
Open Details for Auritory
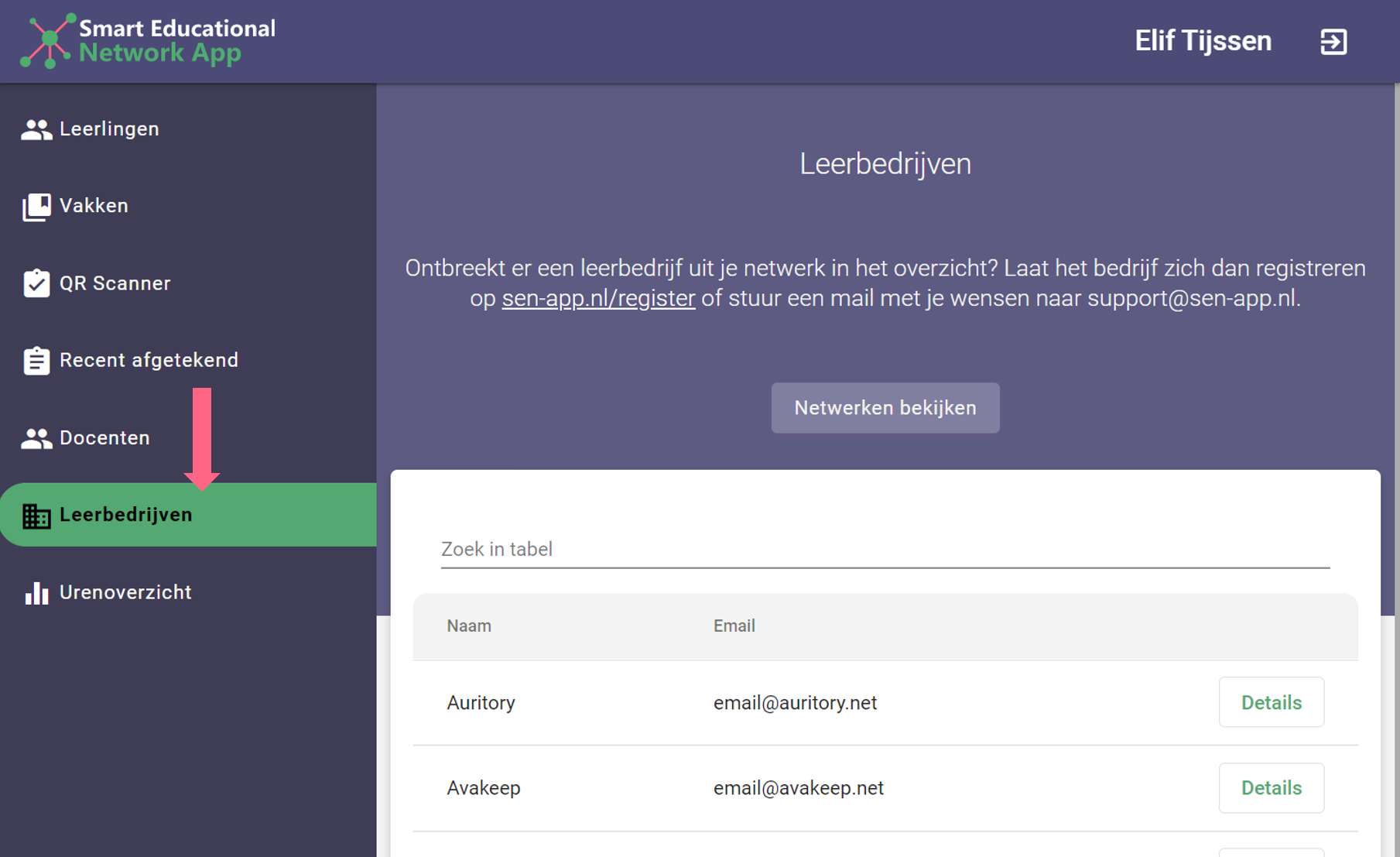coord(1272,702)
